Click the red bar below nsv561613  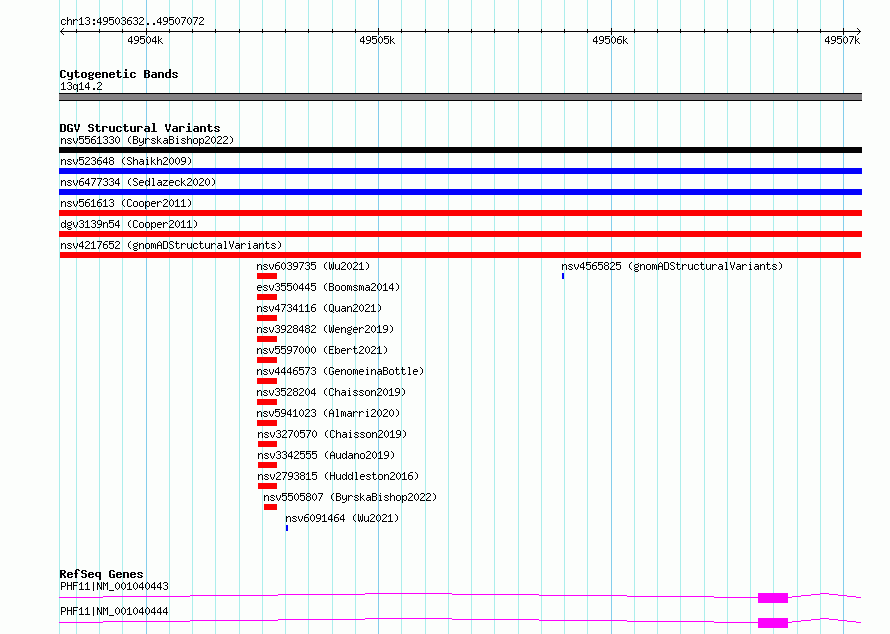click(x=460, y=213)
